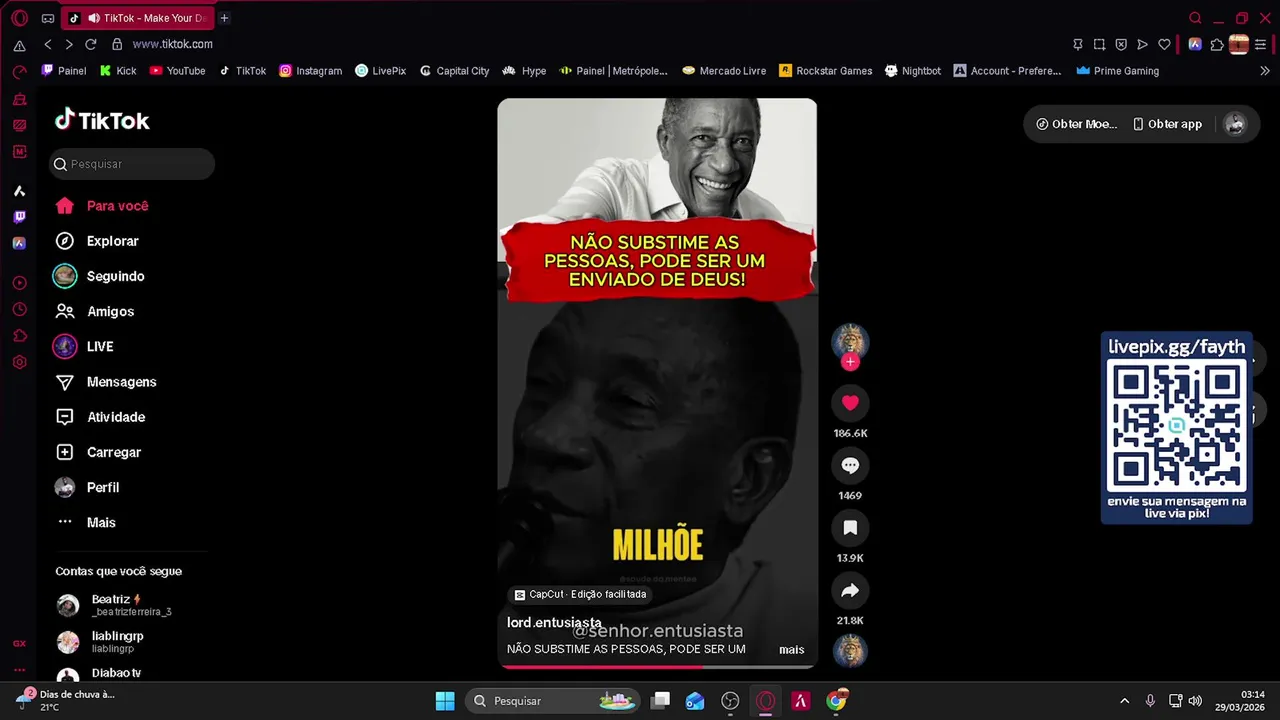Open the YouTube bookmark

(177, 71)
